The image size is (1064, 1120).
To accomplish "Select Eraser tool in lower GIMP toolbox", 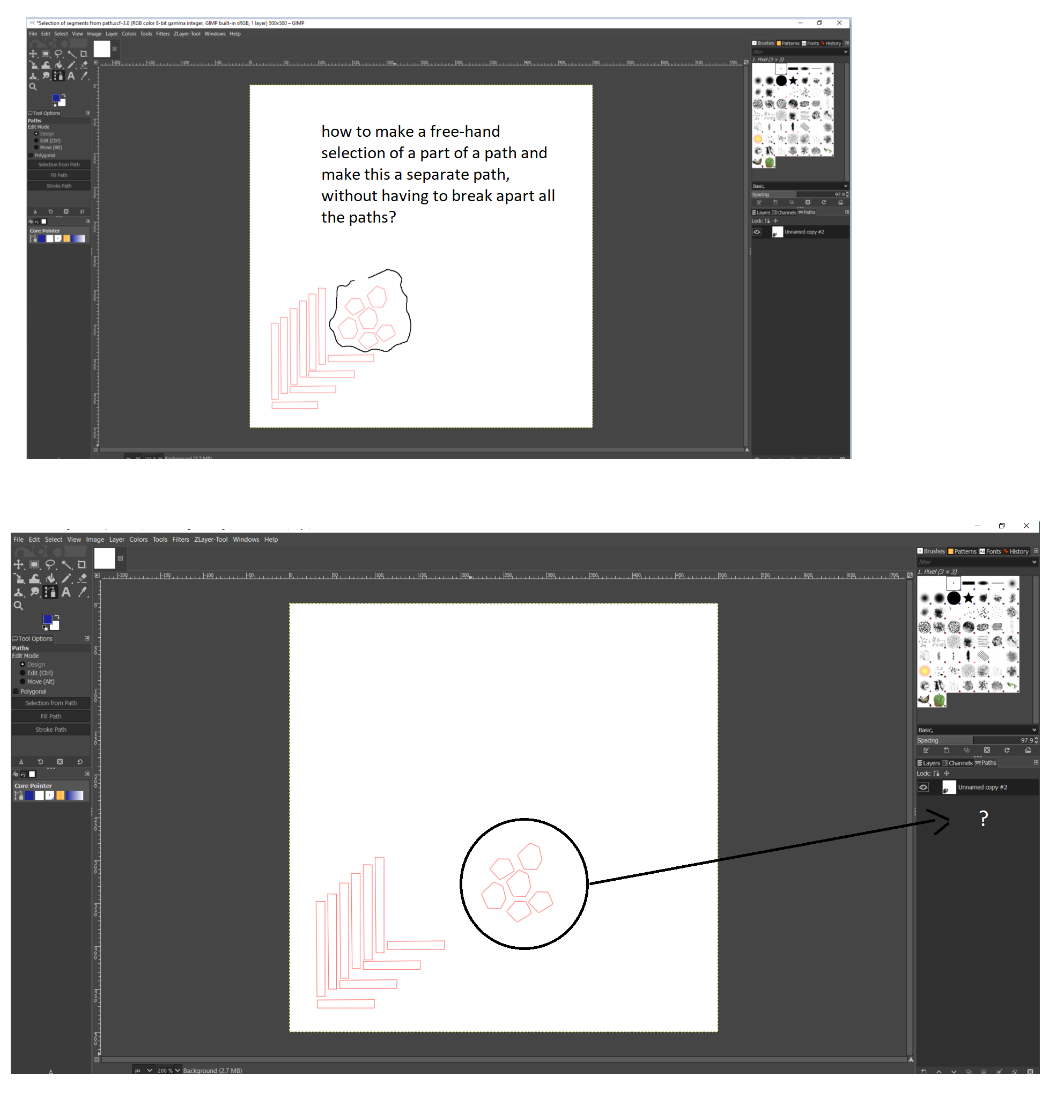I will point(82,578).
